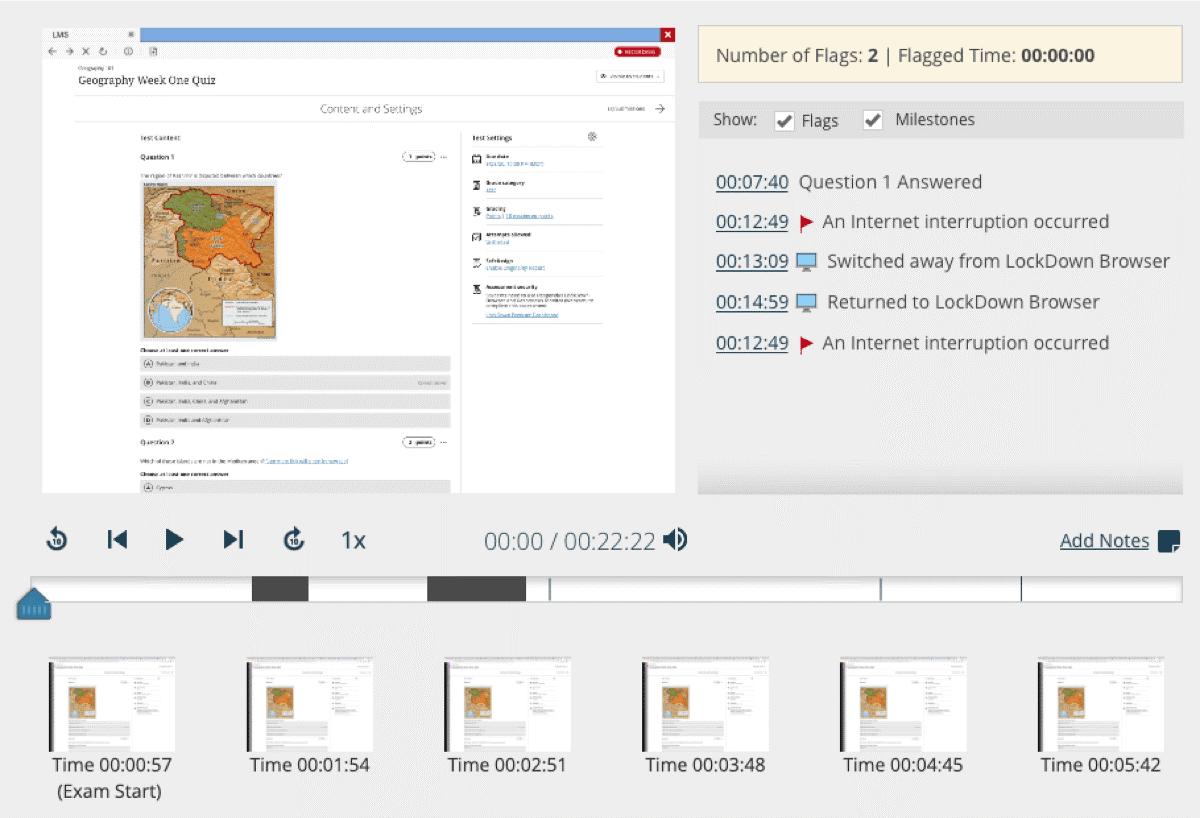
Task: Move the timeline position marker
Action: tap(33, 600)
